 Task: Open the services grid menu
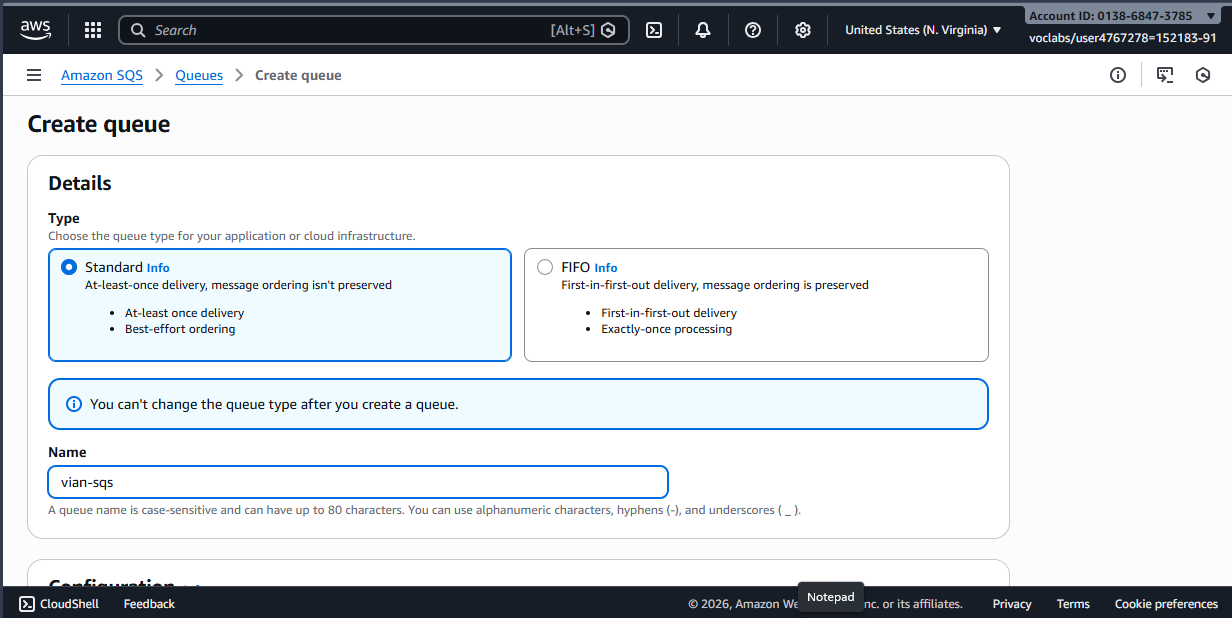(x=93, y=30)
